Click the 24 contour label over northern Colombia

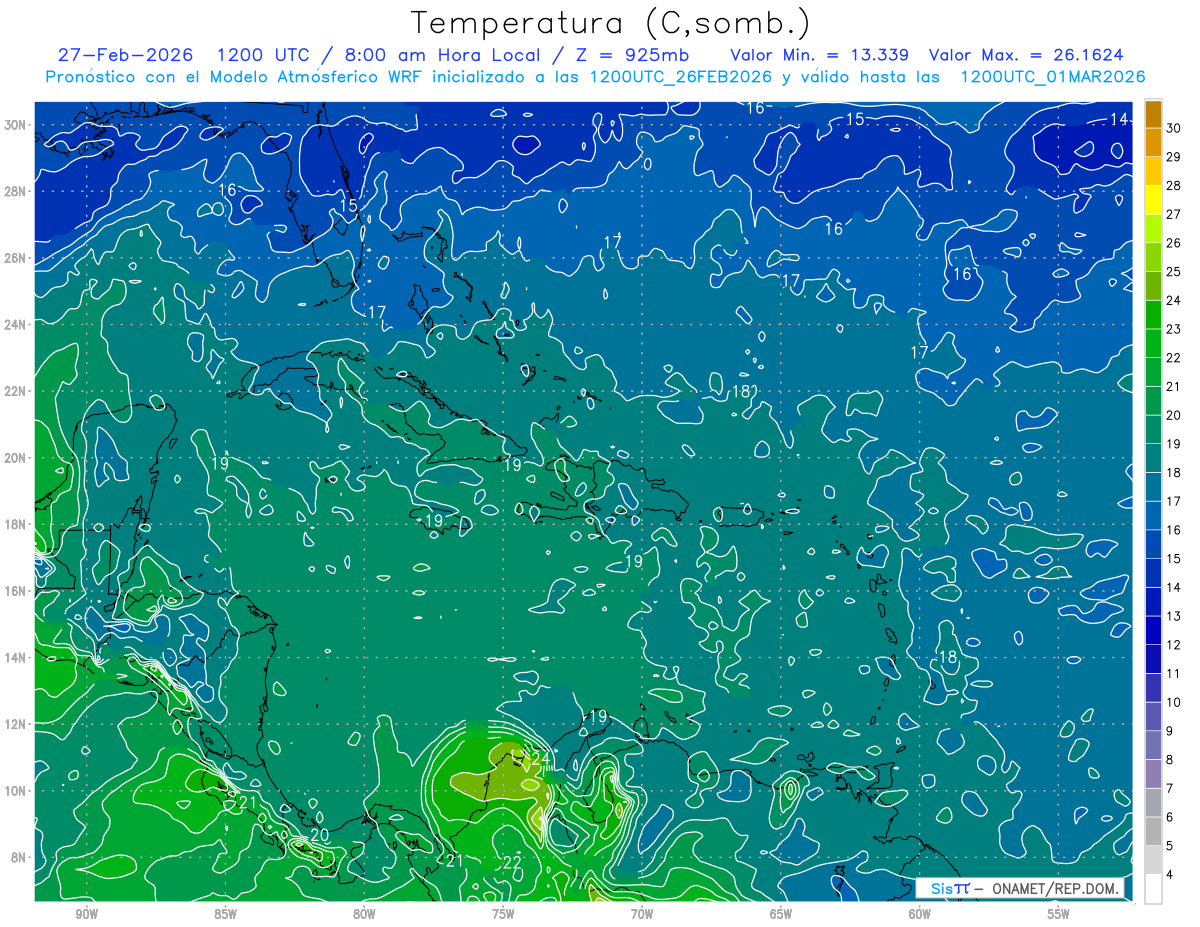(x=541, y=759)
